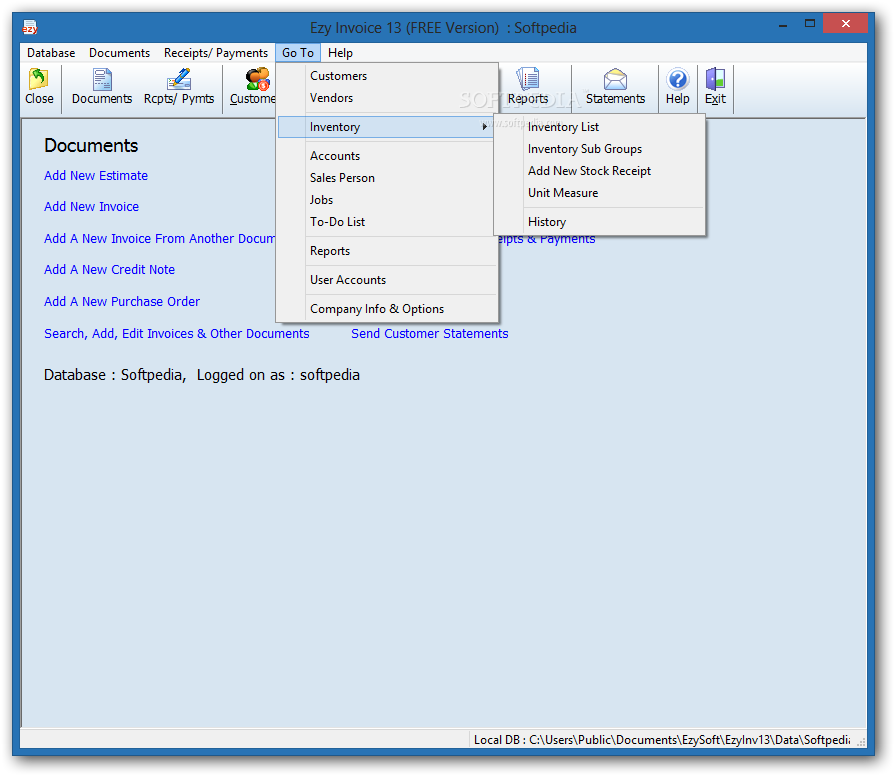The width and height of the screenshot is (895, 776).
Task: Click the partially hidden Receipts & Payments link
Action: tap(547, 240)
